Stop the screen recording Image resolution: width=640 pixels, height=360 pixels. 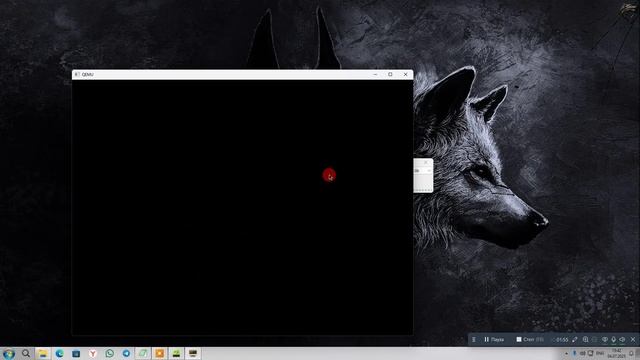530,340
